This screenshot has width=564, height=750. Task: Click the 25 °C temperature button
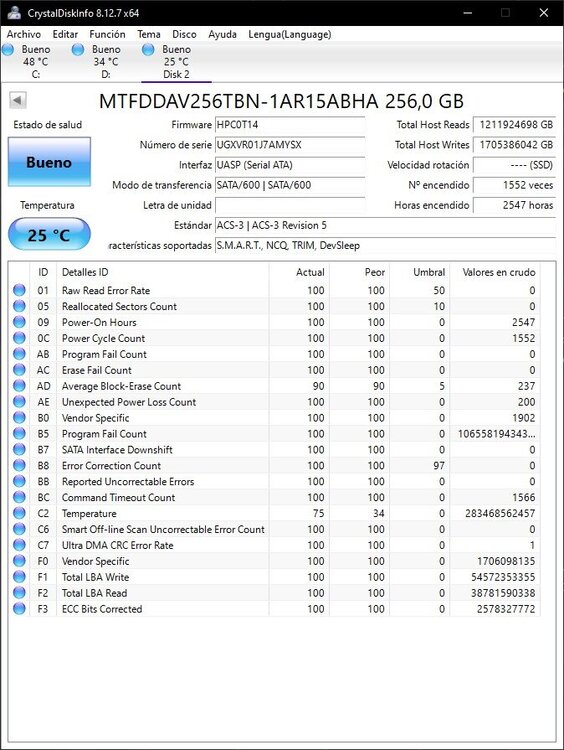(x=49, y=235)
